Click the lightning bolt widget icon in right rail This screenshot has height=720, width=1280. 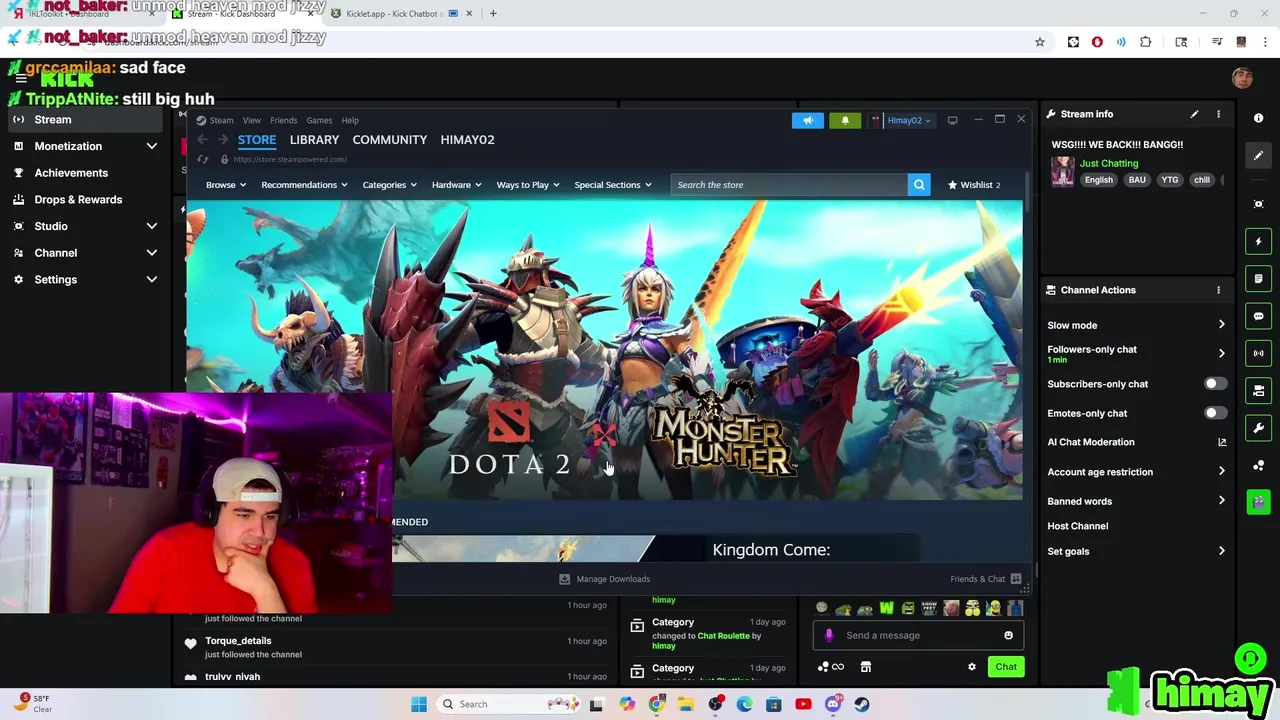[1259, 241]
